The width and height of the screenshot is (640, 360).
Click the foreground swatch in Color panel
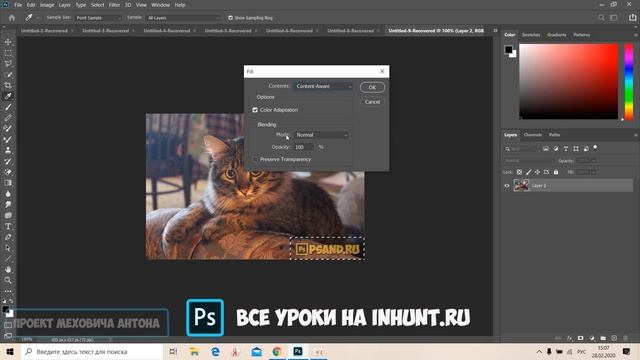click(508, 50)
